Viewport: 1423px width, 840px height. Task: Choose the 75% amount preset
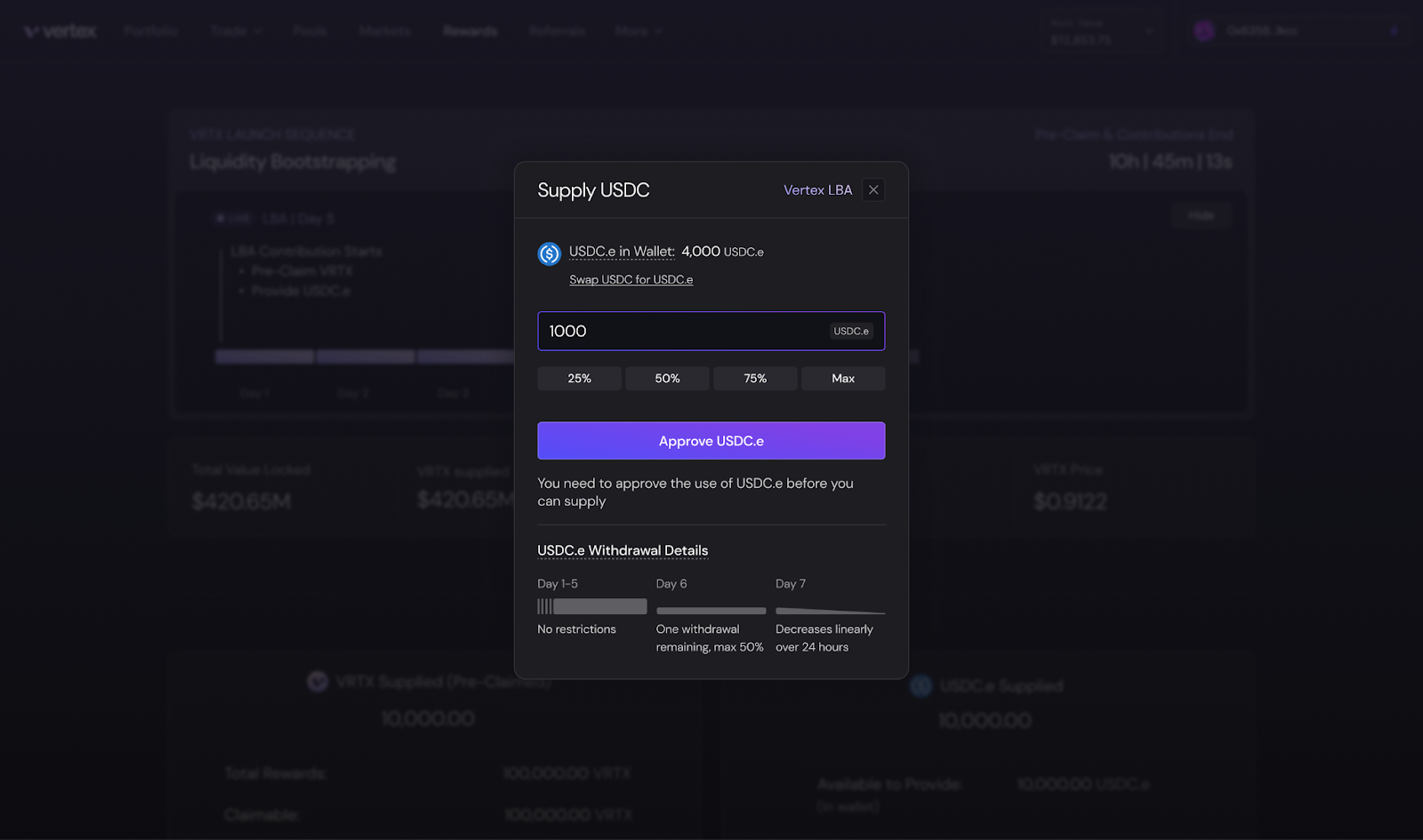(x=755, y=379)
